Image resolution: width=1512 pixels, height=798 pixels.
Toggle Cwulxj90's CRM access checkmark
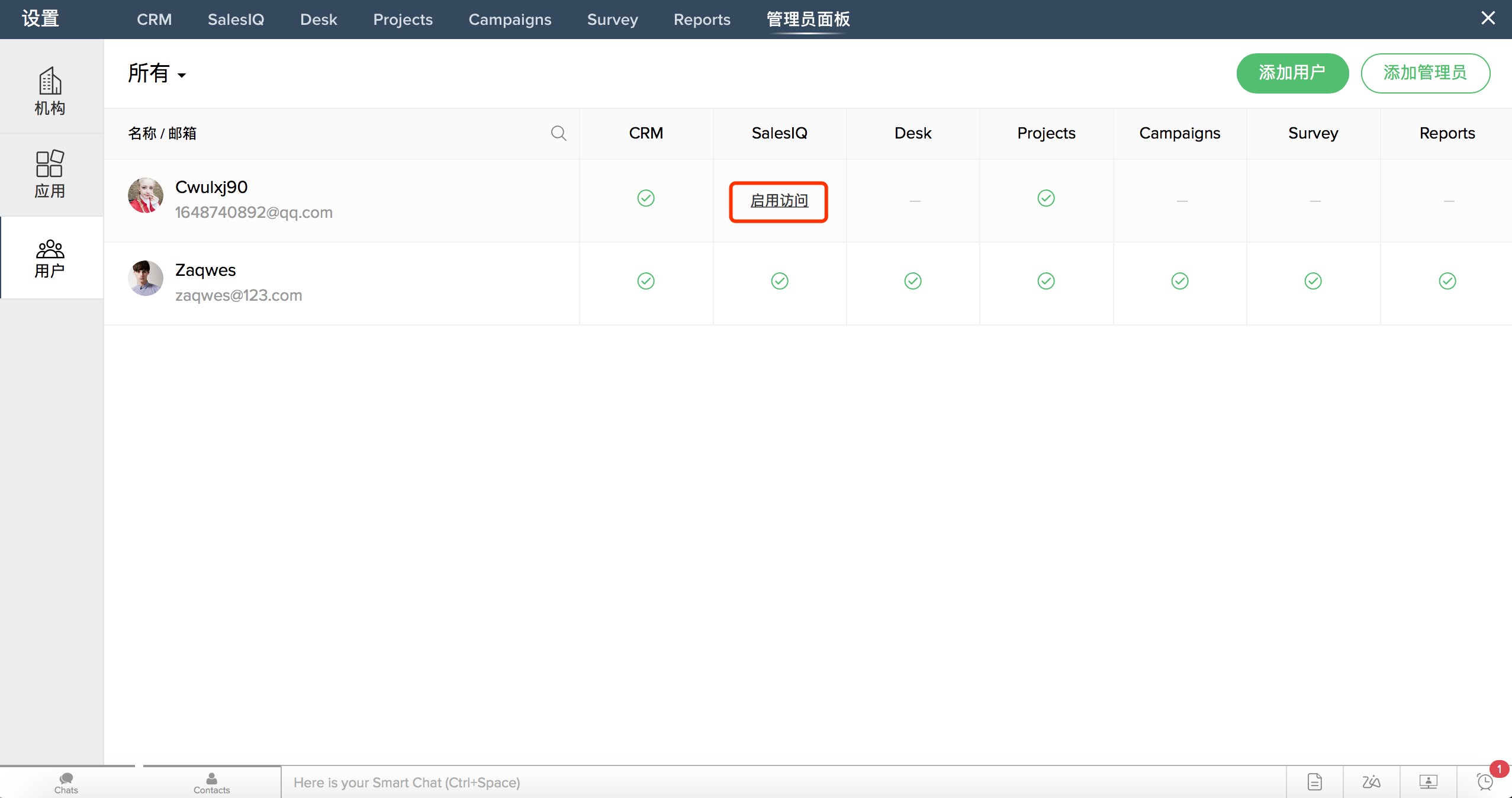click(646, 198)
